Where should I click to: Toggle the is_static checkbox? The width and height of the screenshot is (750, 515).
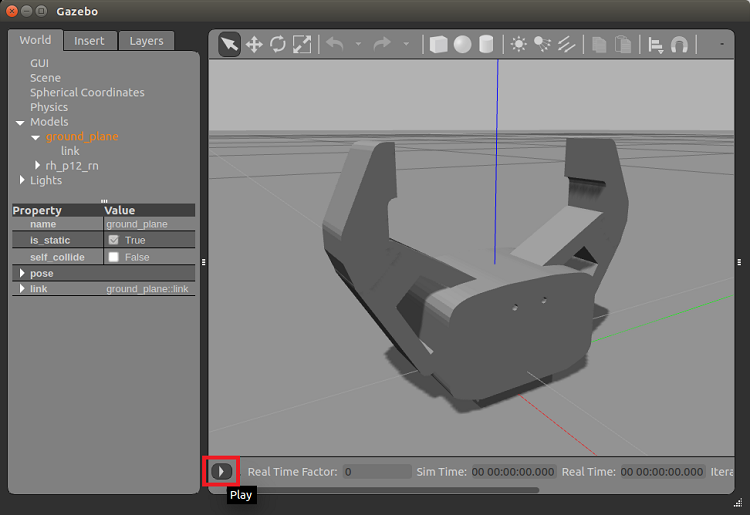tap(113, 241)
